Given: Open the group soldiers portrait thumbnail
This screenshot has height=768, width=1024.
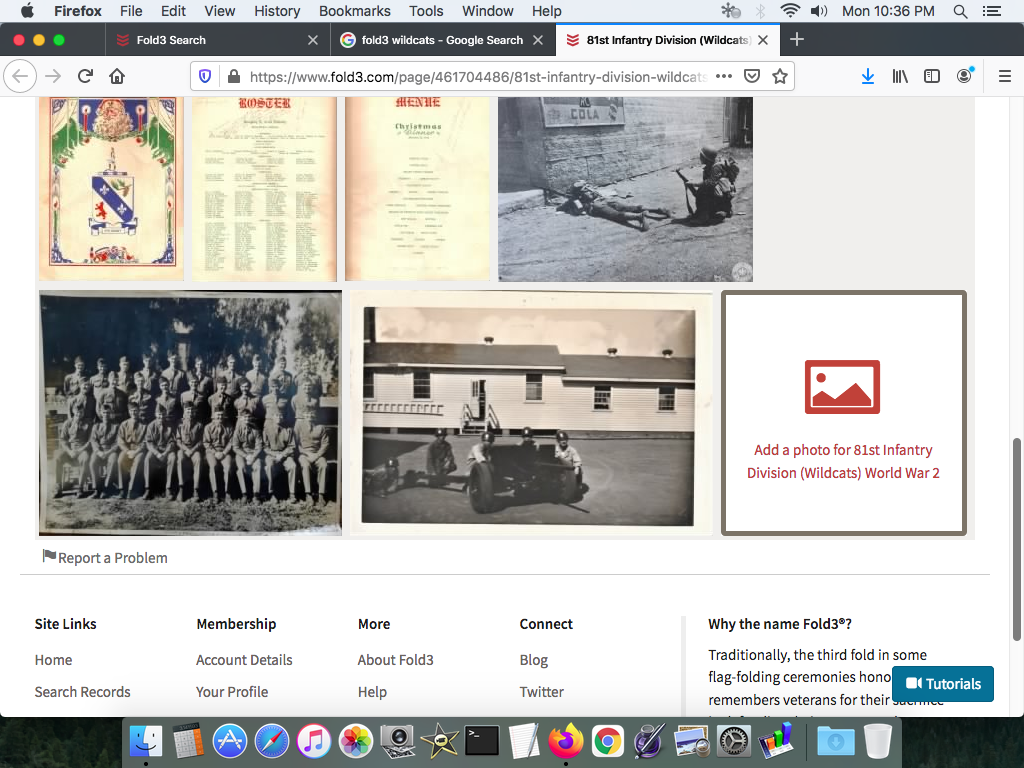Looking at the screenshot, I should coord(190,413).
